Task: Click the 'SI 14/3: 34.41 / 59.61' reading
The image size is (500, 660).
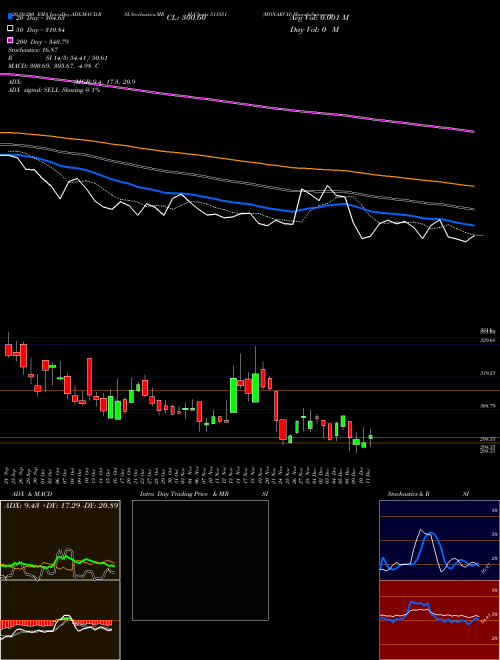Action: [76, 58]
